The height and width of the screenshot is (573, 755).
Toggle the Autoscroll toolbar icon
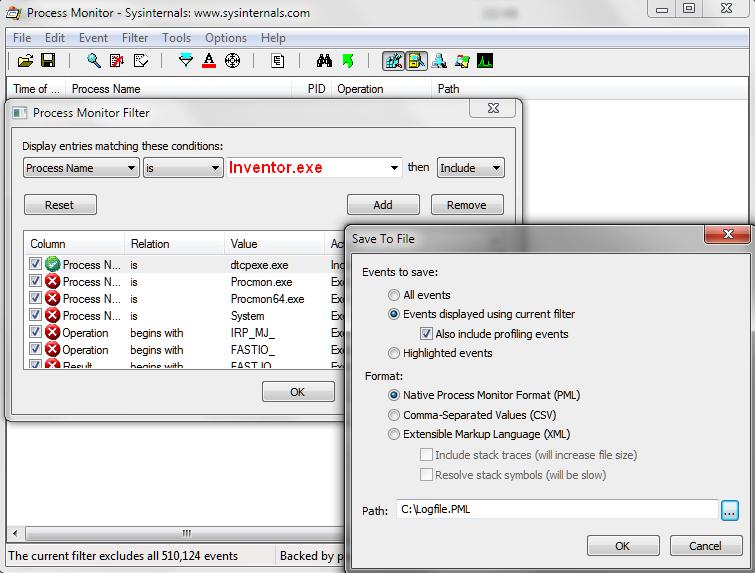tap(117, 61)
